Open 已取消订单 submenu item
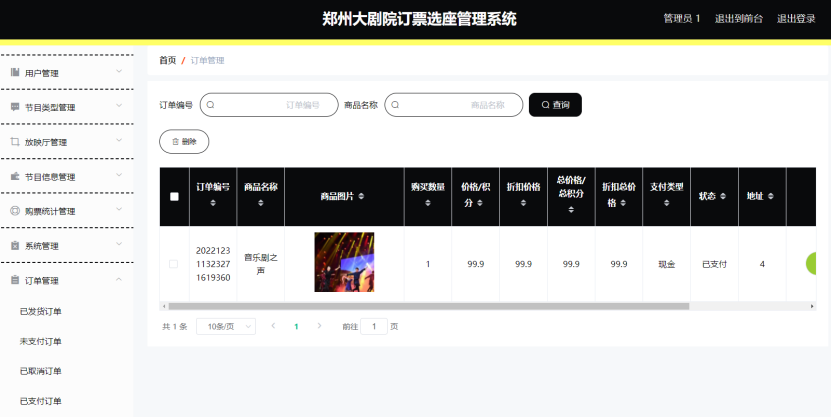 tap(40, 371)
